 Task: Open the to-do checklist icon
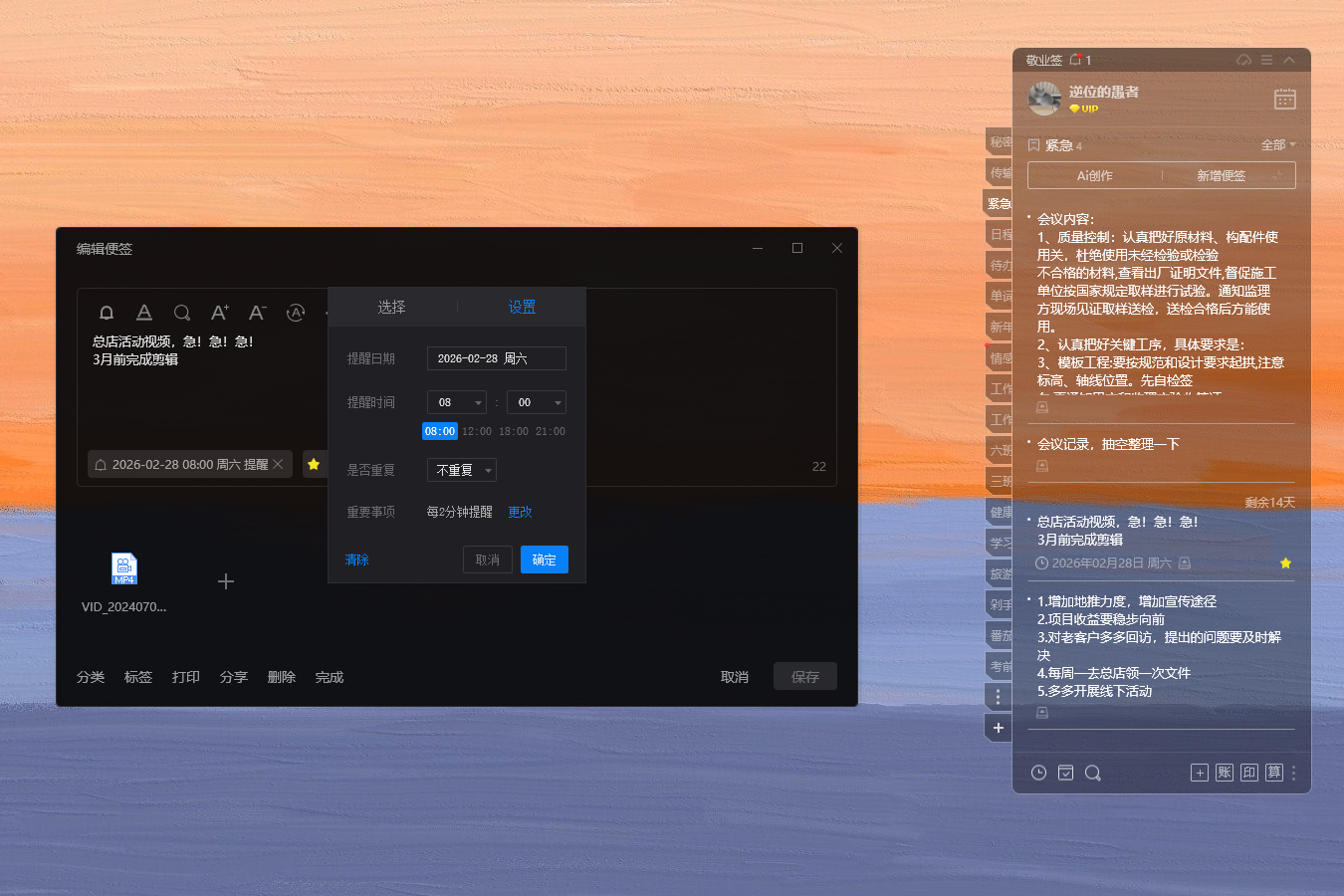coord(1065,773)
